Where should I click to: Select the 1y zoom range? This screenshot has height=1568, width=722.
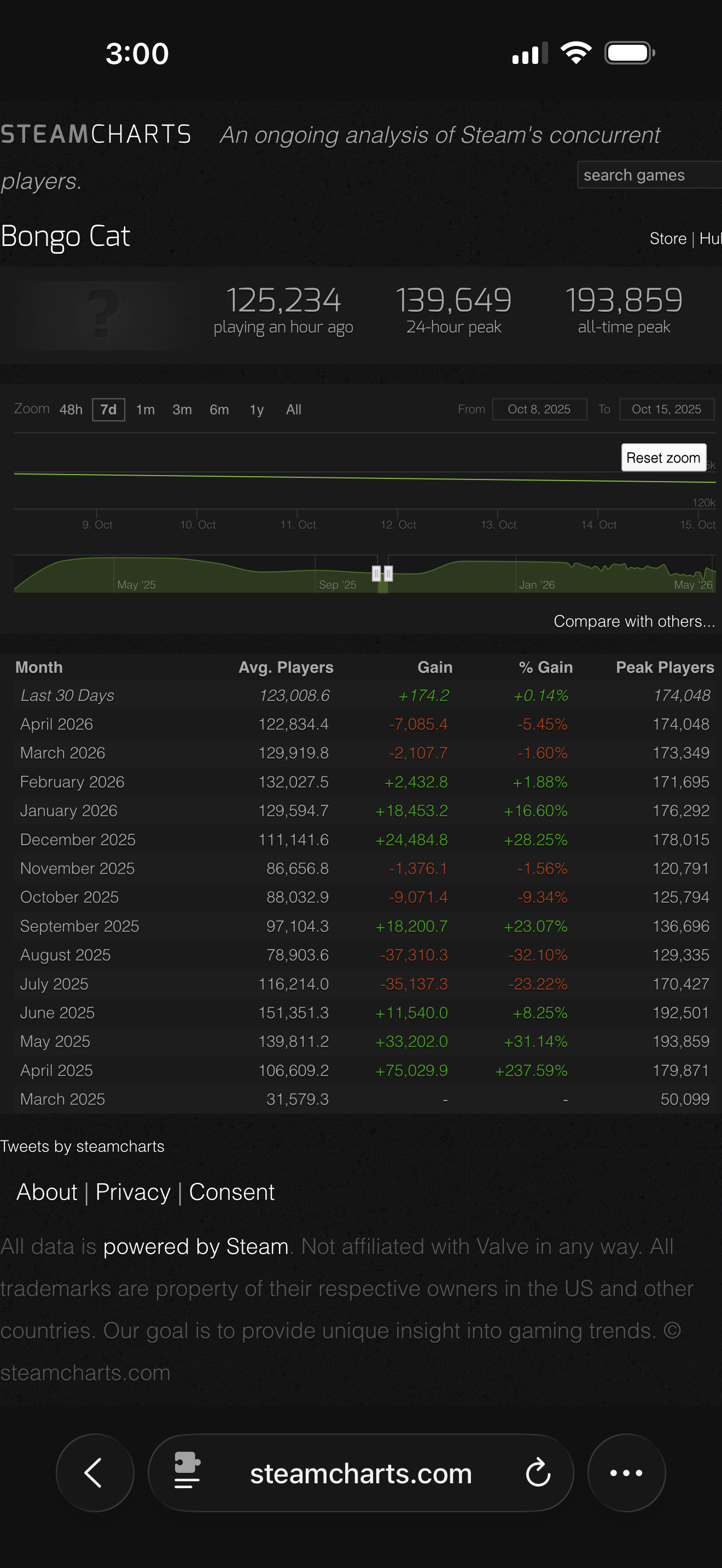coord(257,409)
